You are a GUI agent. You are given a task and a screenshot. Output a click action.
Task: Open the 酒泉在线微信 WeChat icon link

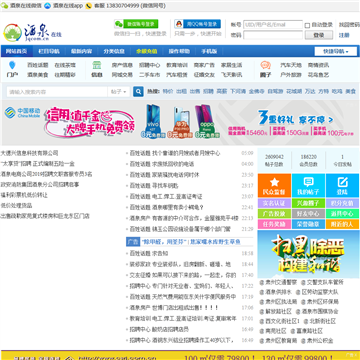click(4, 6)
